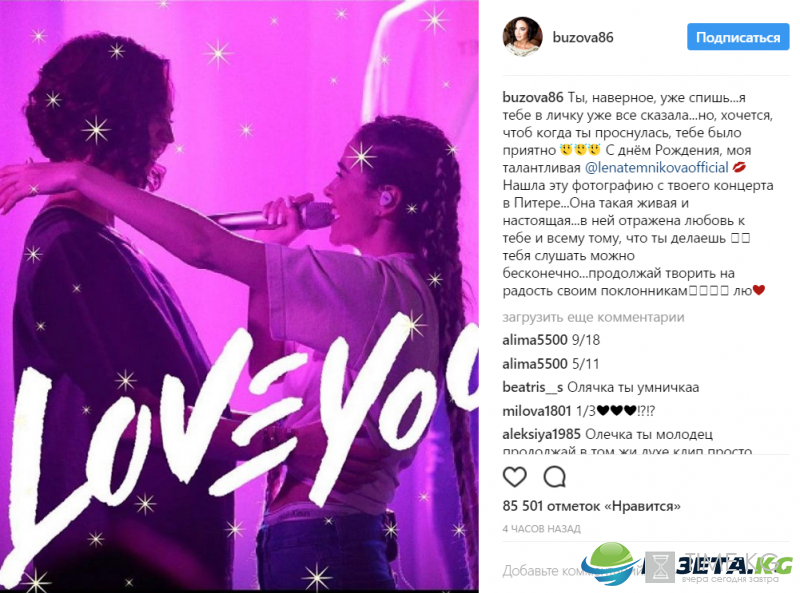The image size is (800, 593).
Task: Open beatris__s commenter profile
Action: 533,387
